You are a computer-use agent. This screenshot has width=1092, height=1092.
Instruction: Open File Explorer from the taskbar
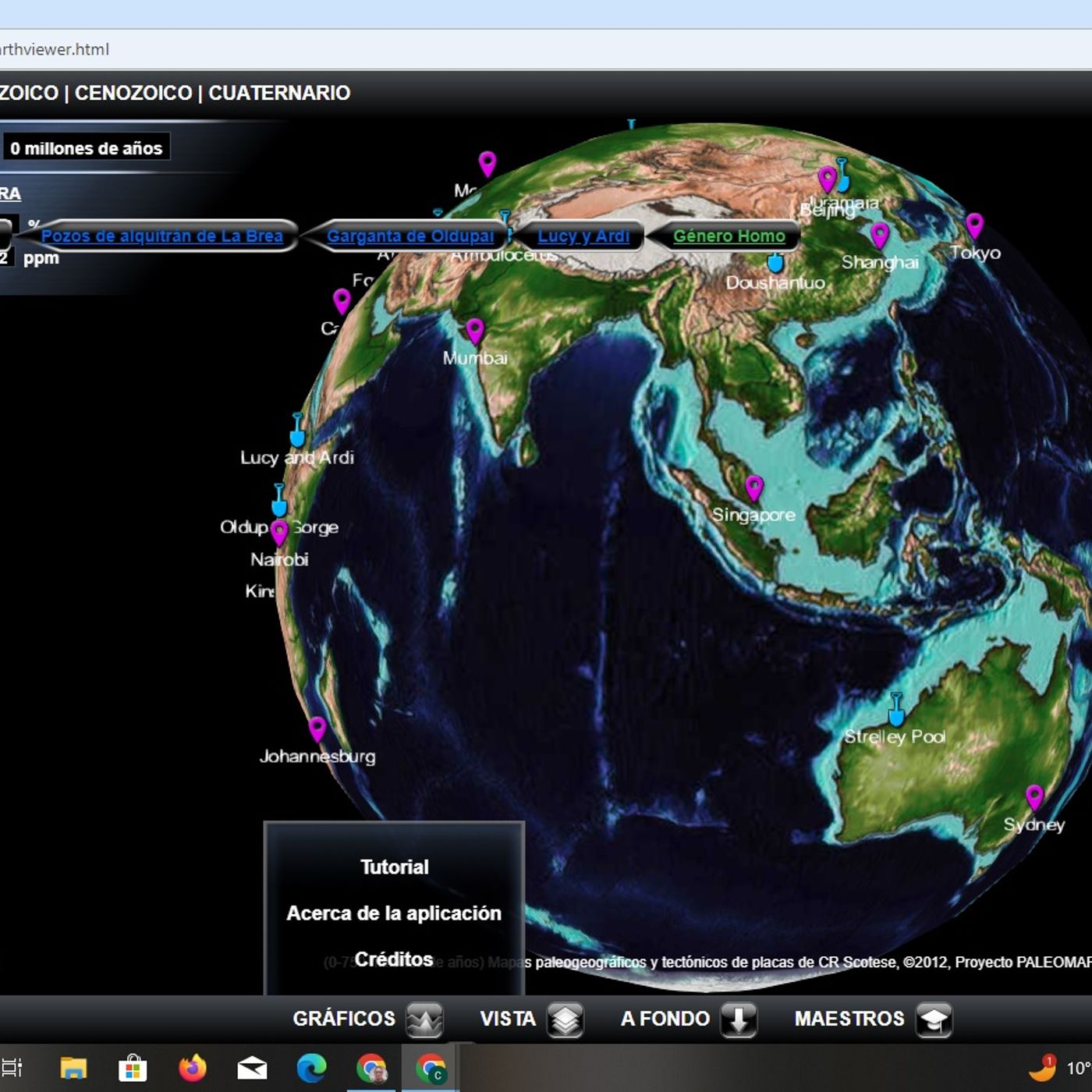[73, 1068]
